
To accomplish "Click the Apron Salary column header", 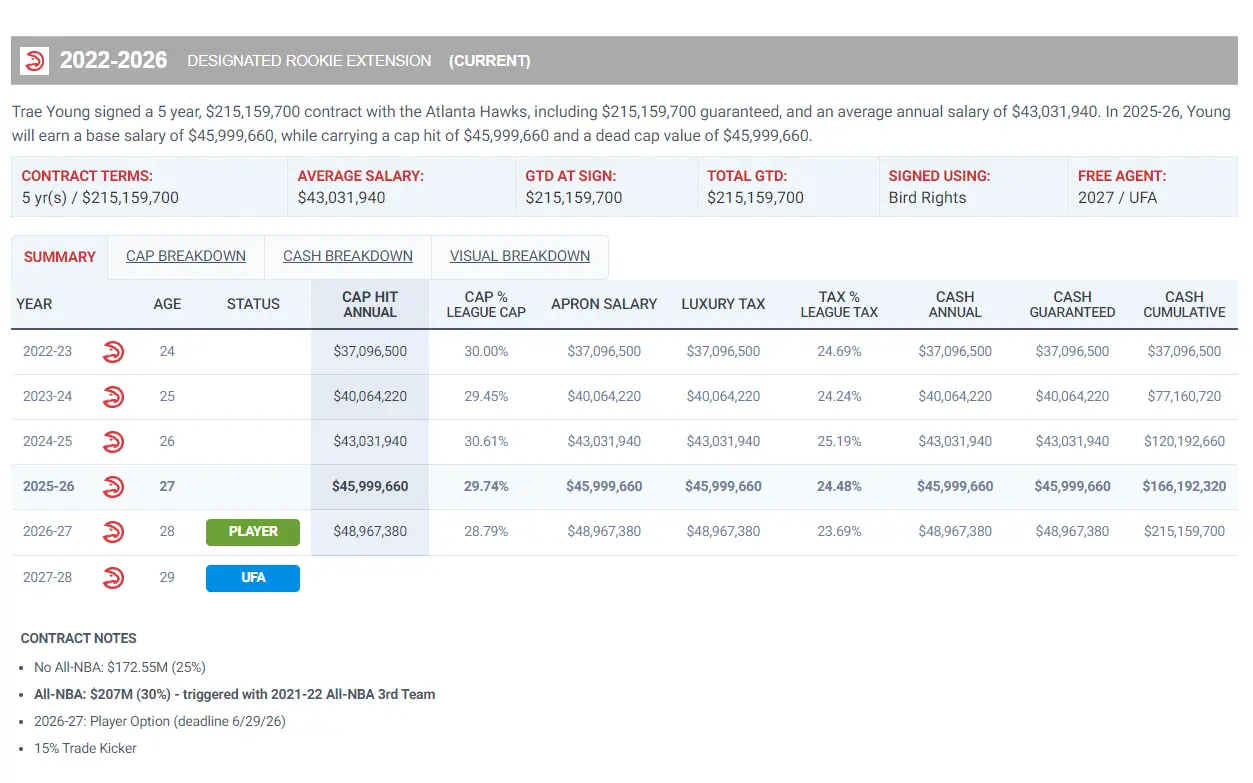I will point(604,304).
